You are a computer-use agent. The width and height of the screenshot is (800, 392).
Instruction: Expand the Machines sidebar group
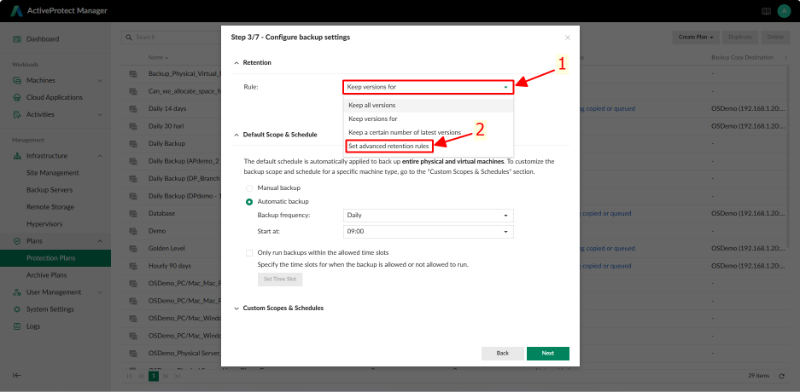click(x=100, y=81)
